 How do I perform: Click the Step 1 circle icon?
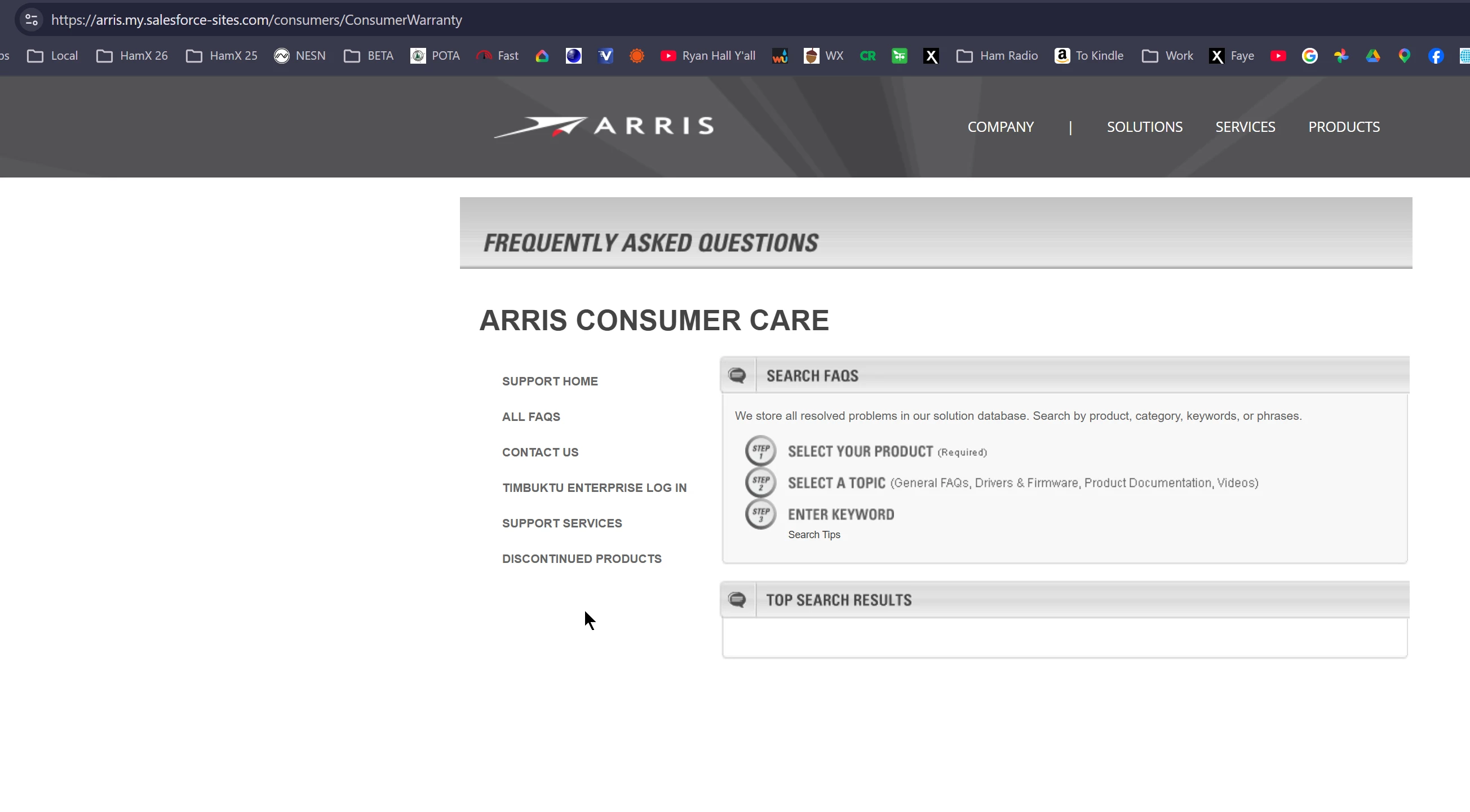pos(760,451)
